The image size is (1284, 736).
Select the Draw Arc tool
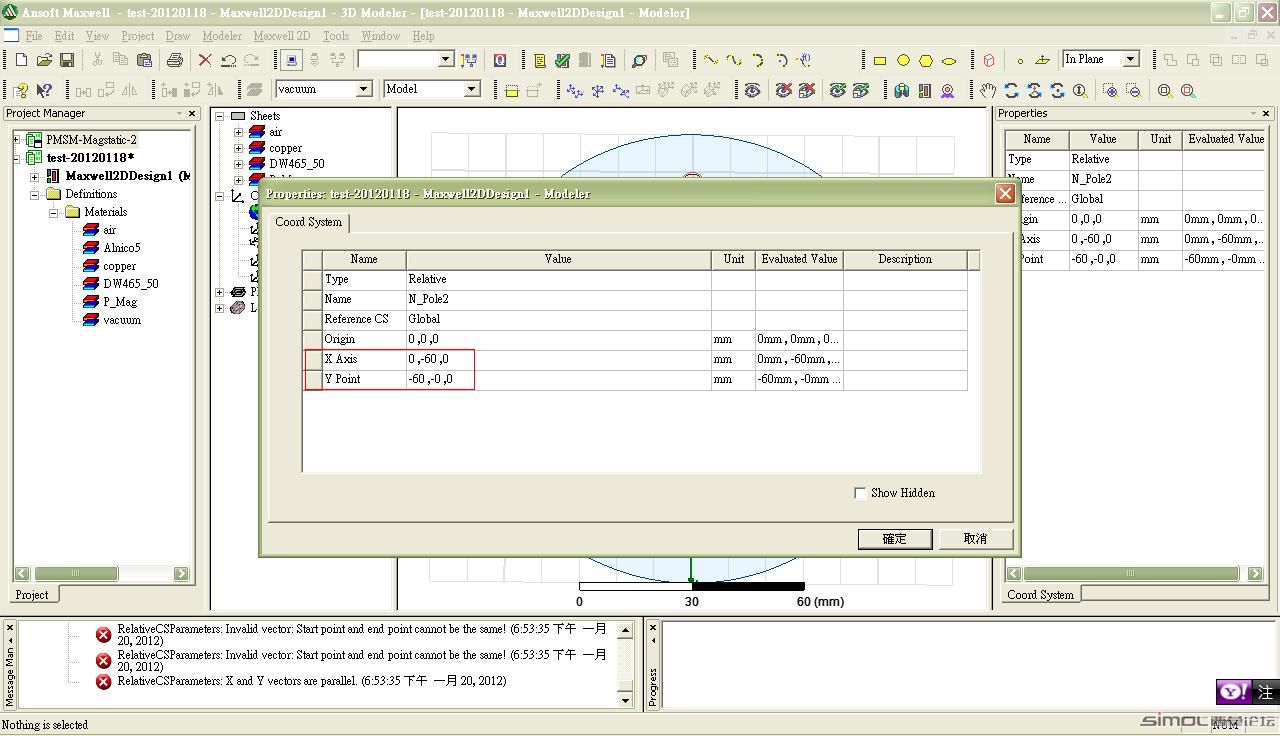click(x=757, y=60)
